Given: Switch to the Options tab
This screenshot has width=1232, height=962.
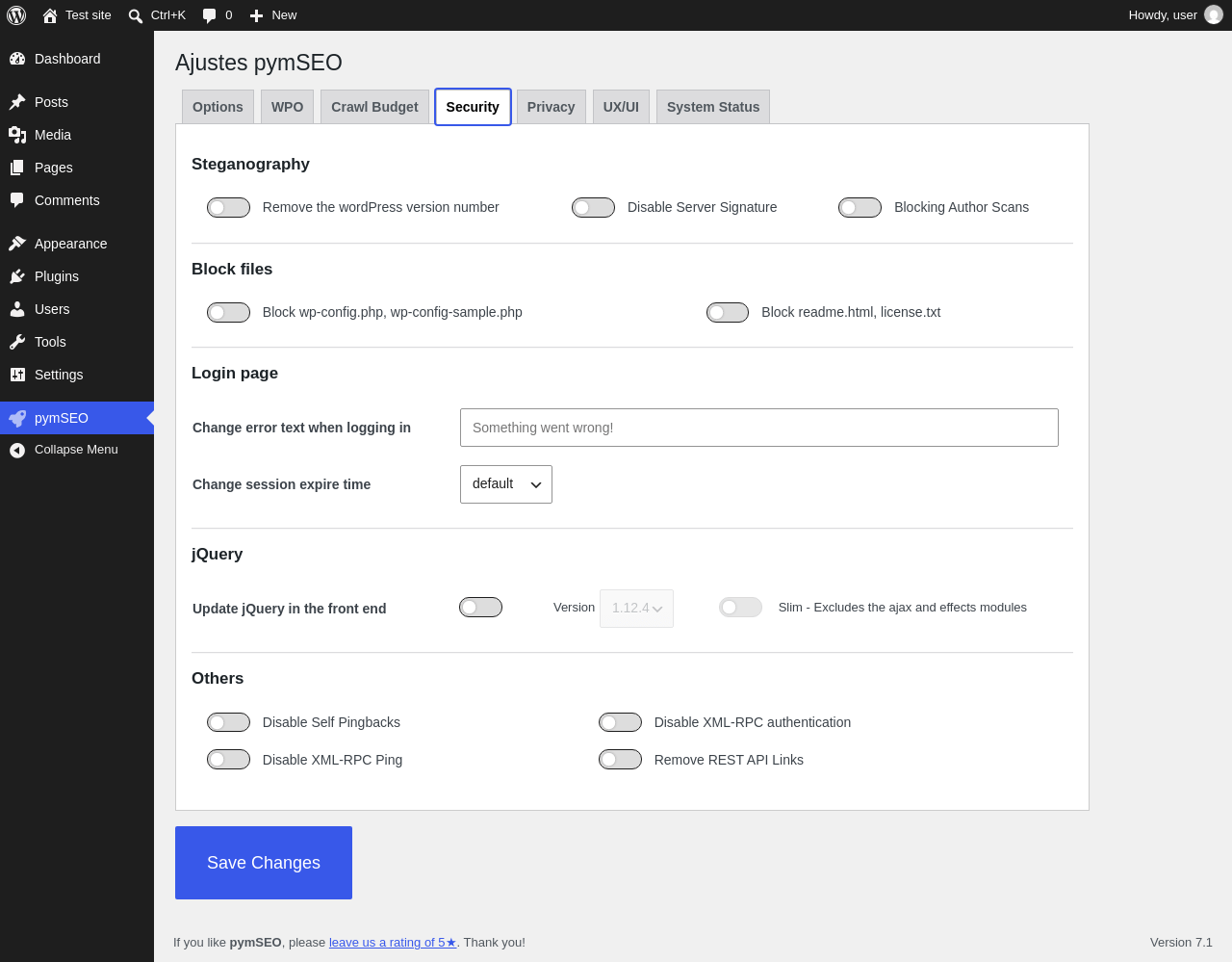Looking at the screenshot, I should 218,107.
